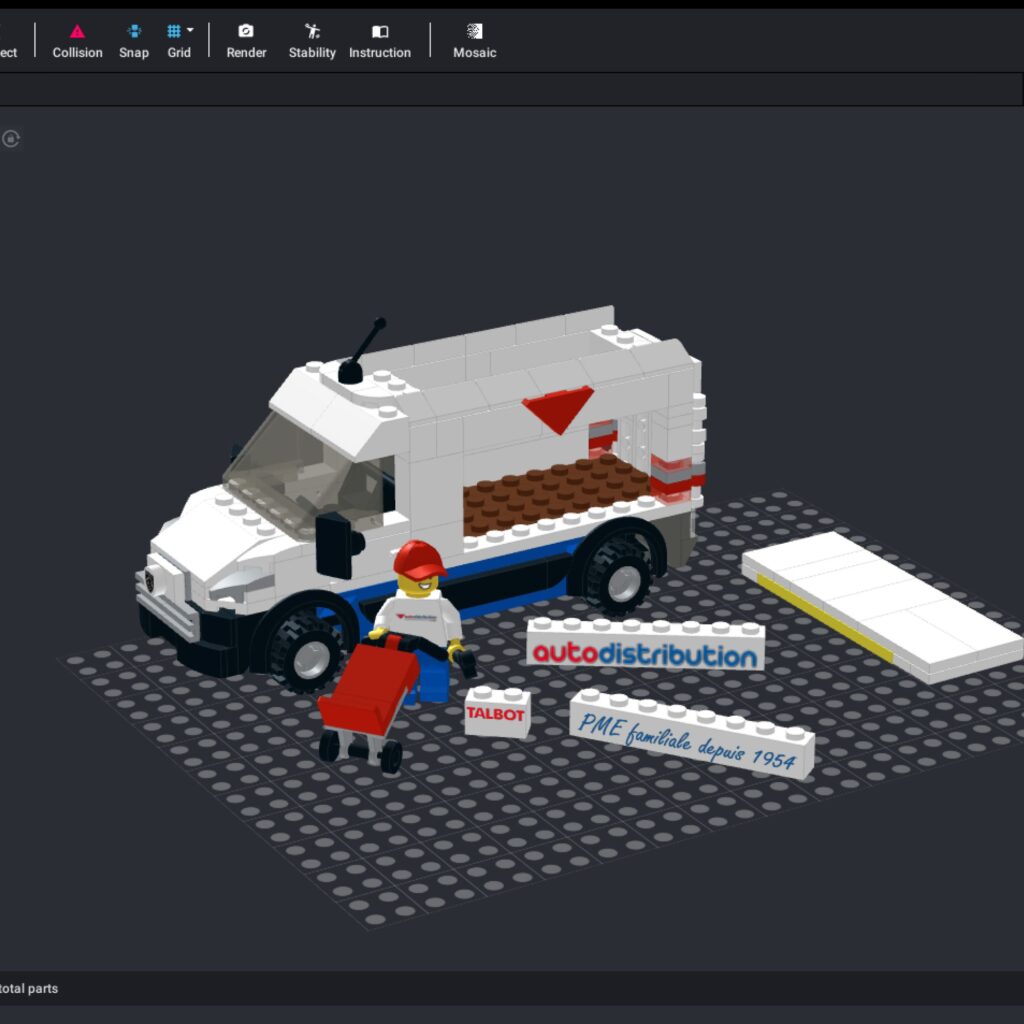1024x1024 pixels.
Task: Select the TALBOT printed brick
Action: click(x=496, y=714)
